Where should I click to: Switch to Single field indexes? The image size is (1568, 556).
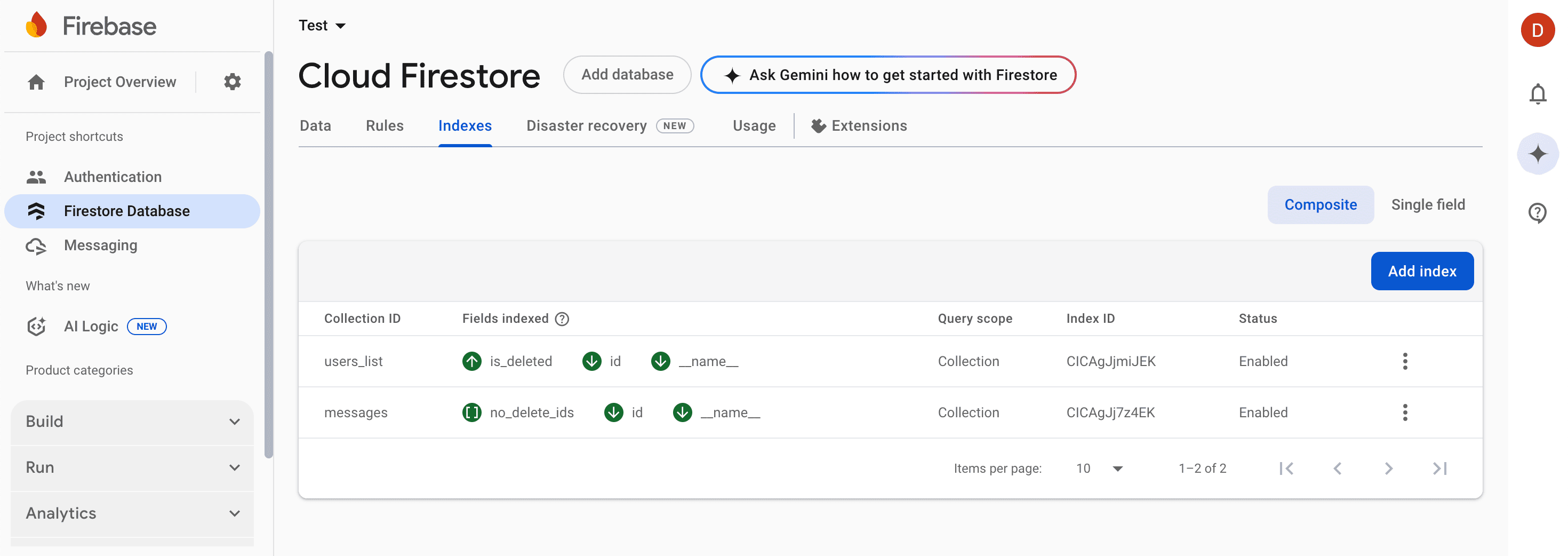(x=1428, y=204)
